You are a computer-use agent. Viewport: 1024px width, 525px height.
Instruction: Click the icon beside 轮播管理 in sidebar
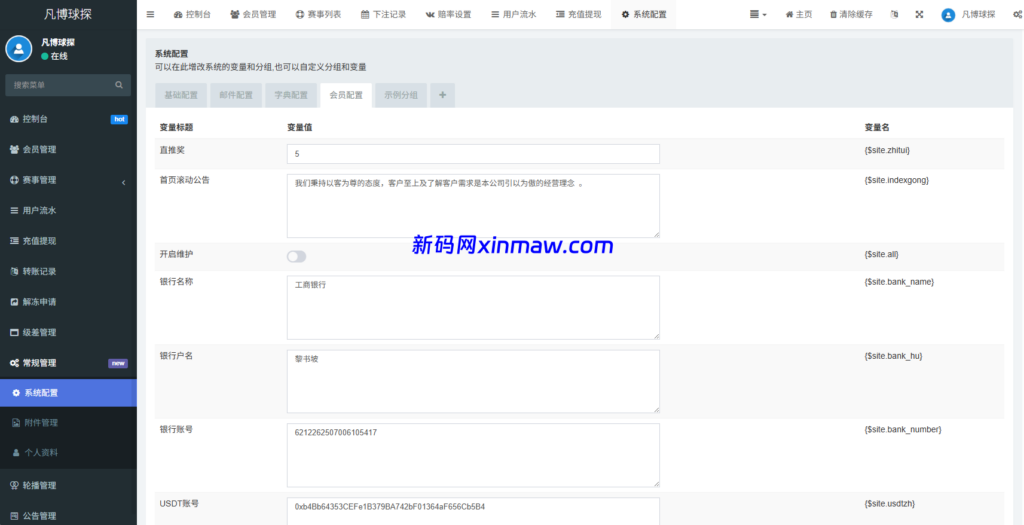(x=14, y=485)
